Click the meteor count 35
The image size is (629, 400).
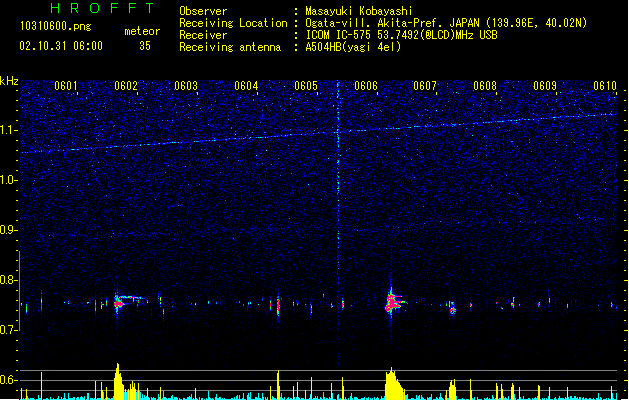coord(145,46)
